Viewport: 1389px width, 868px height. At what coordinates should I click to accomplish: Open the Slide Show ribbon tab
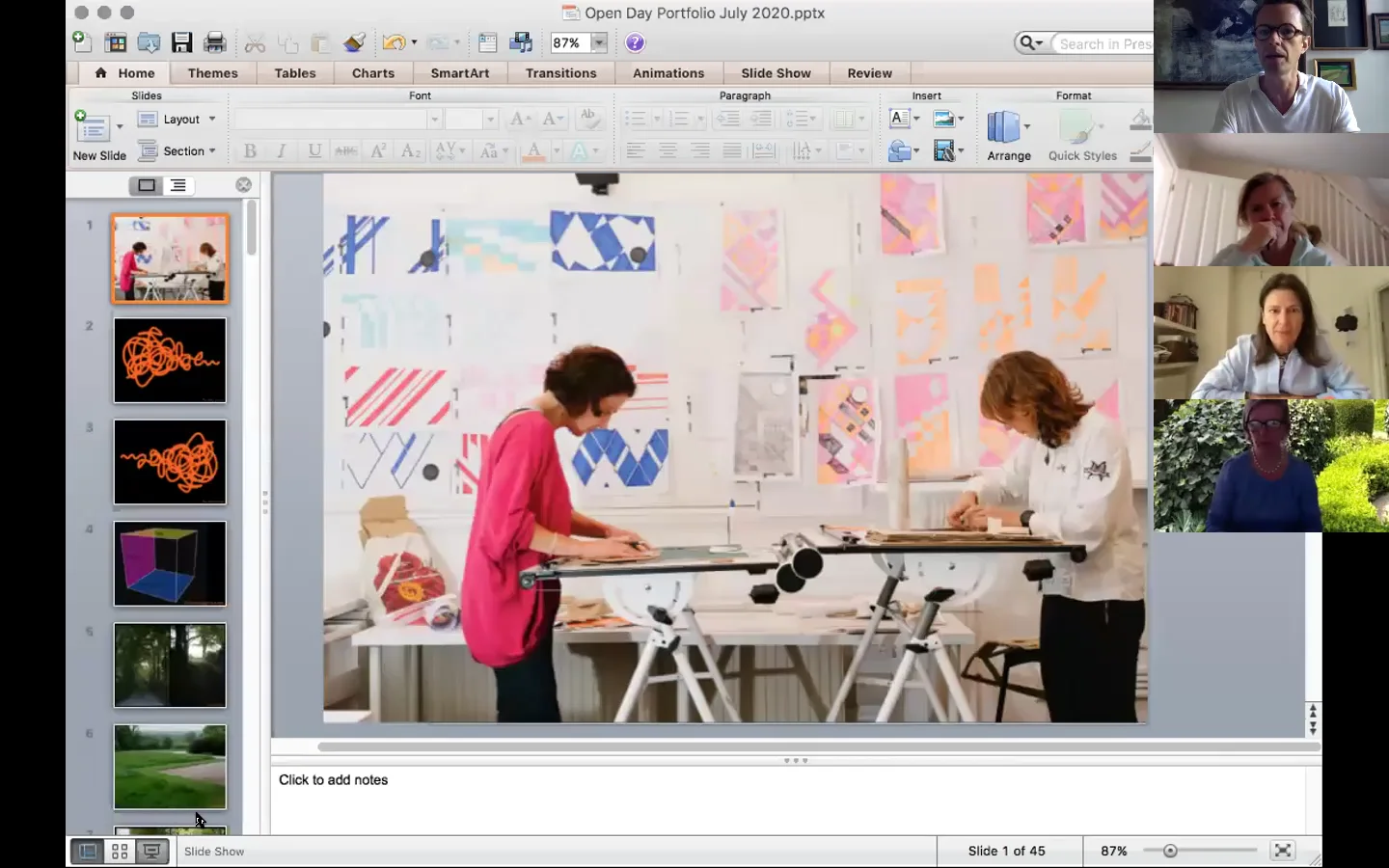point(776,73)
